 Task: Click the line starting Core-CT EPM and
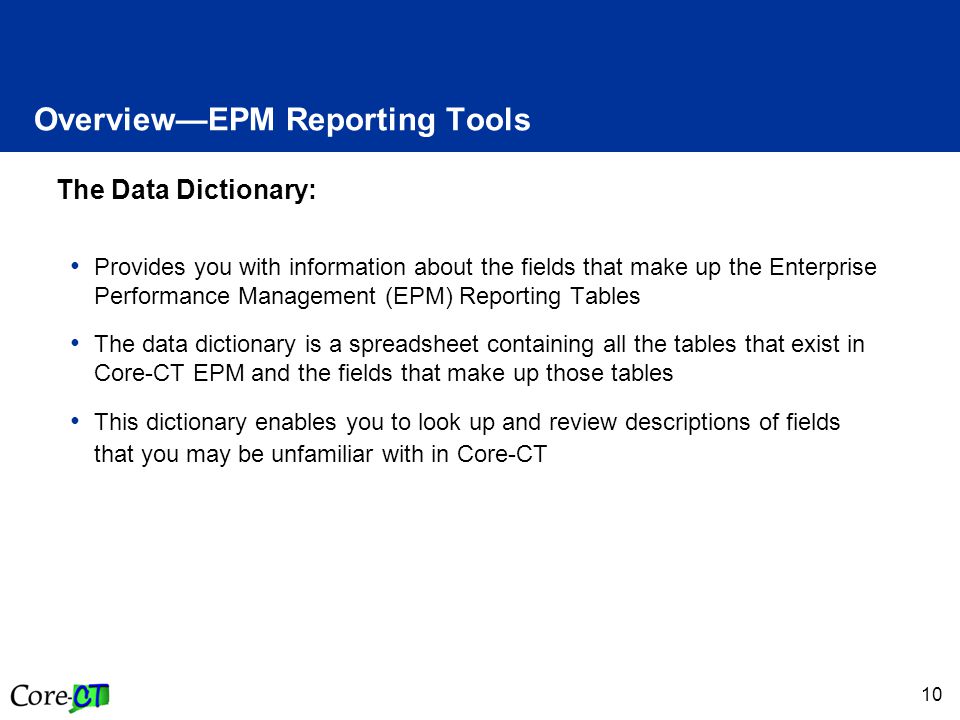[x=383, y=373]
